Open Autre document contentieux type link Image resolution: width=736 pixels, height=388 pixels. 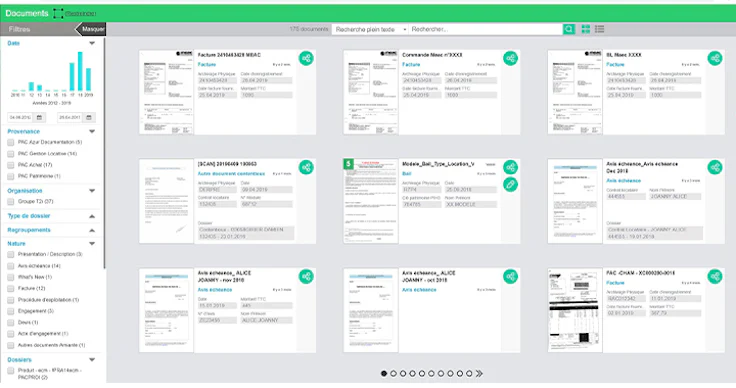click(231, 174)
